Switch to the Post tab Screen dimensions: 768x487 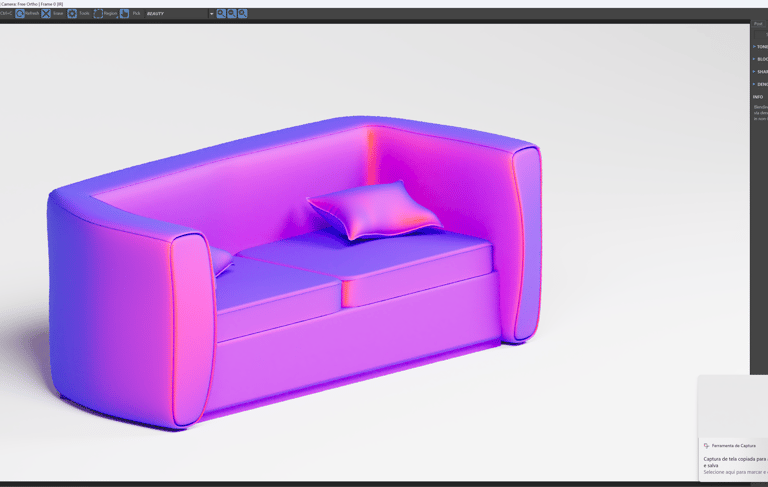(758, 24)
